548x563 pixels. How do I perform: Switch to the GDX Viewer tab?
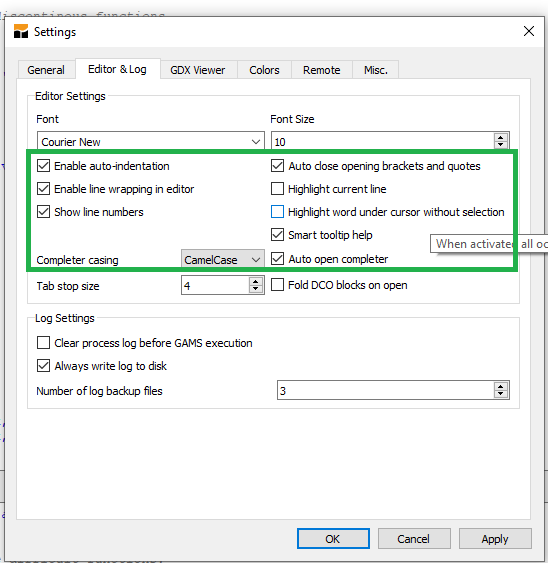click(x=198, y=70)
